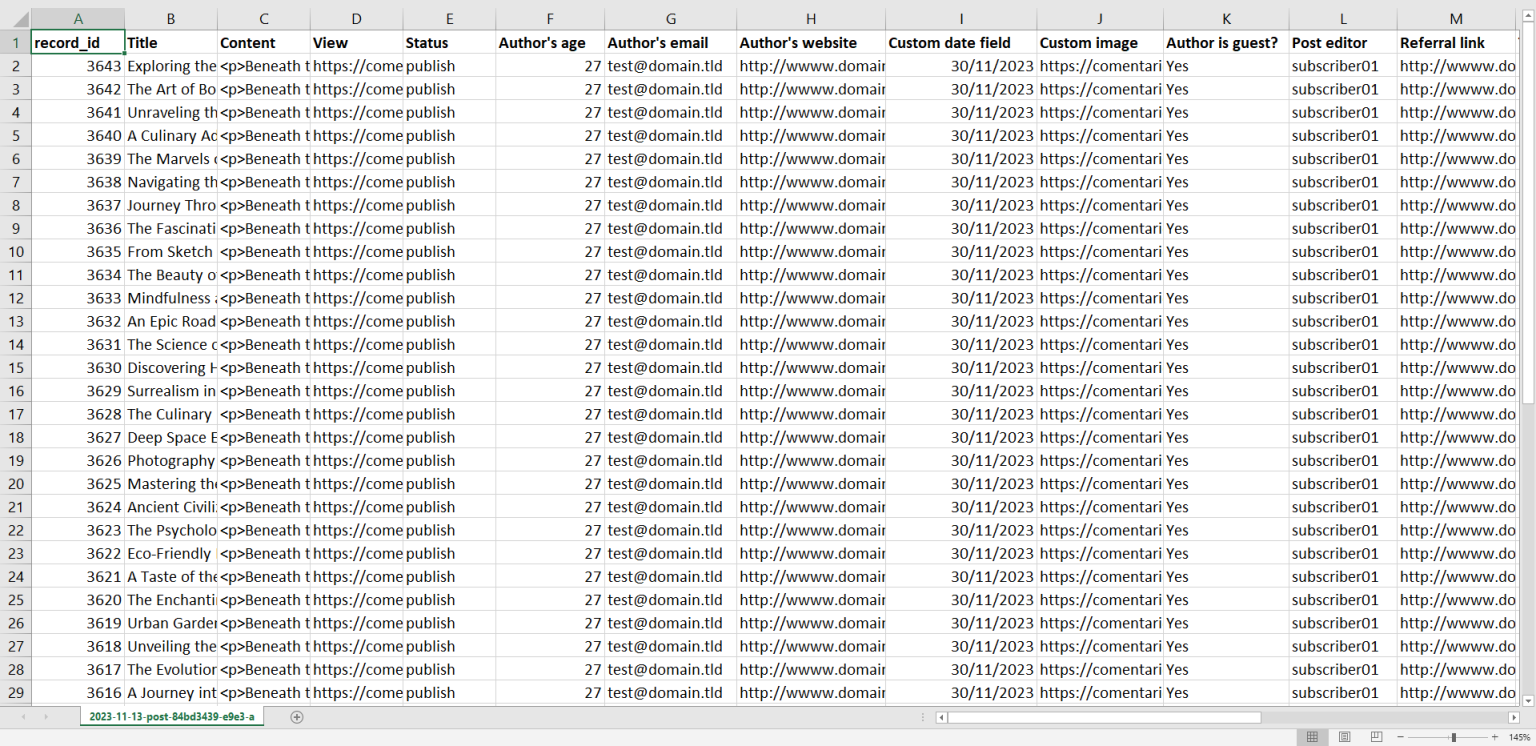
Task: Switch to Normal view in status bar
Action: pyautogui.click(x=1312, y=737)
